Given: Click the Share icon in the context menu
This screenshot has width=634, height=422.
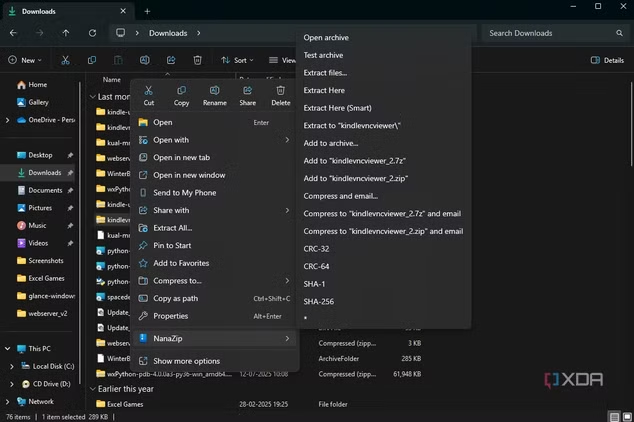Looking at the screenshot, I should point(247,91).
